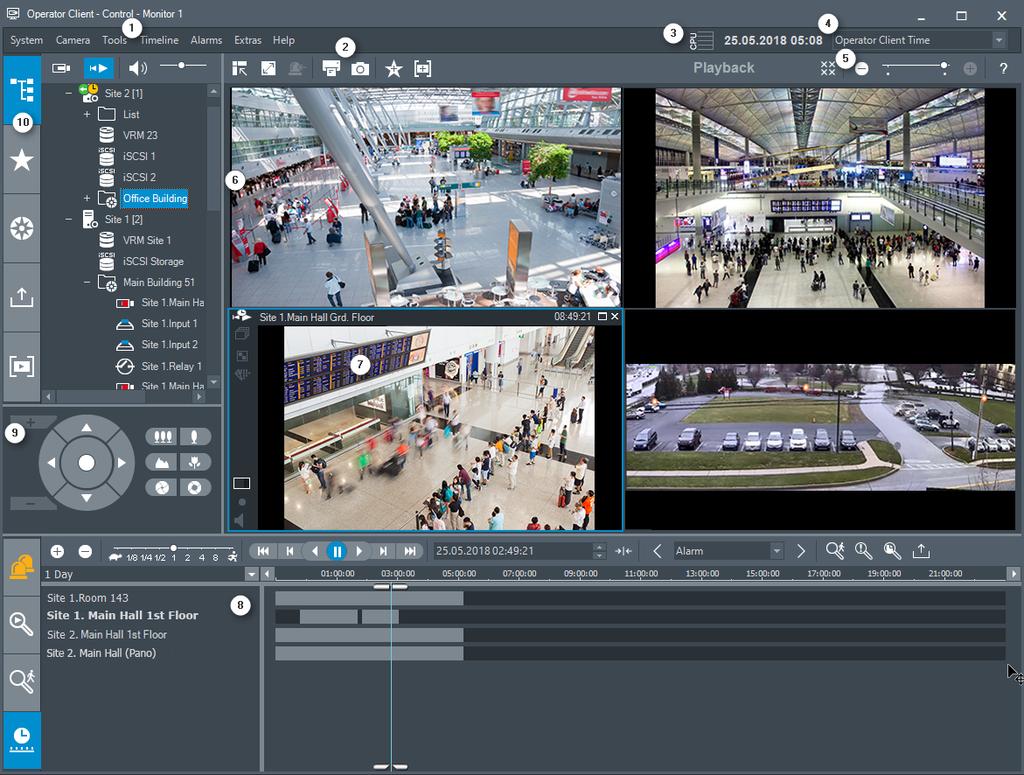The width and height of the screenshot is (1024, 775).
Task: Expand the Office Building node
Action: point(87,198)
